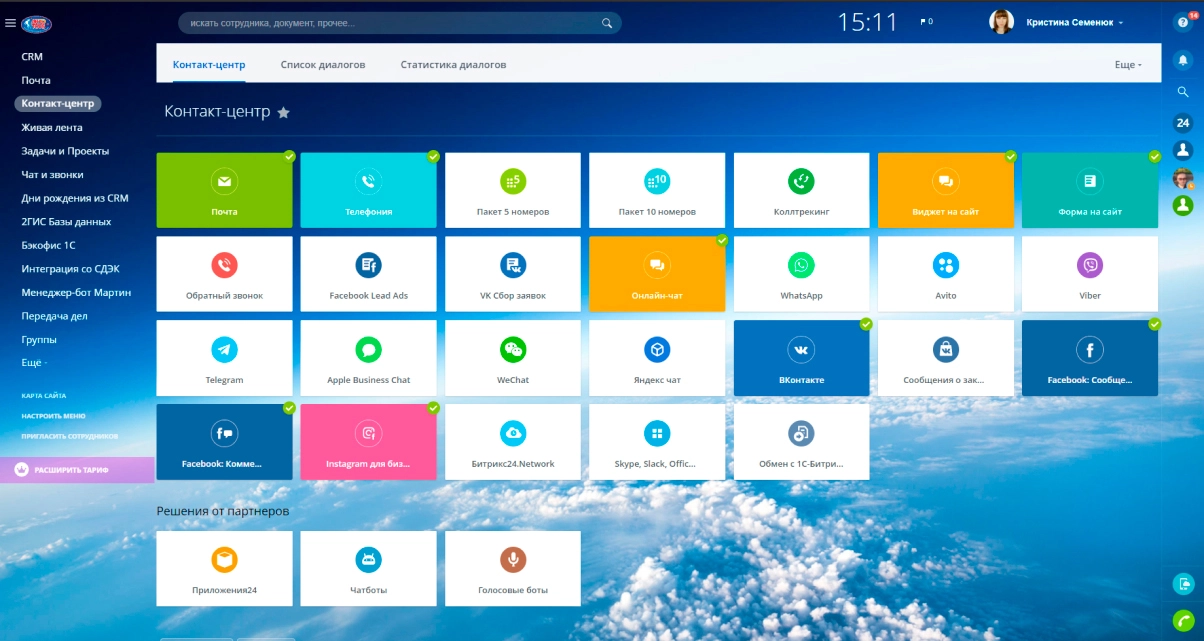Open the ВКонтакте channel tile
Viewport: 1204px width, 641px height.
802,358
